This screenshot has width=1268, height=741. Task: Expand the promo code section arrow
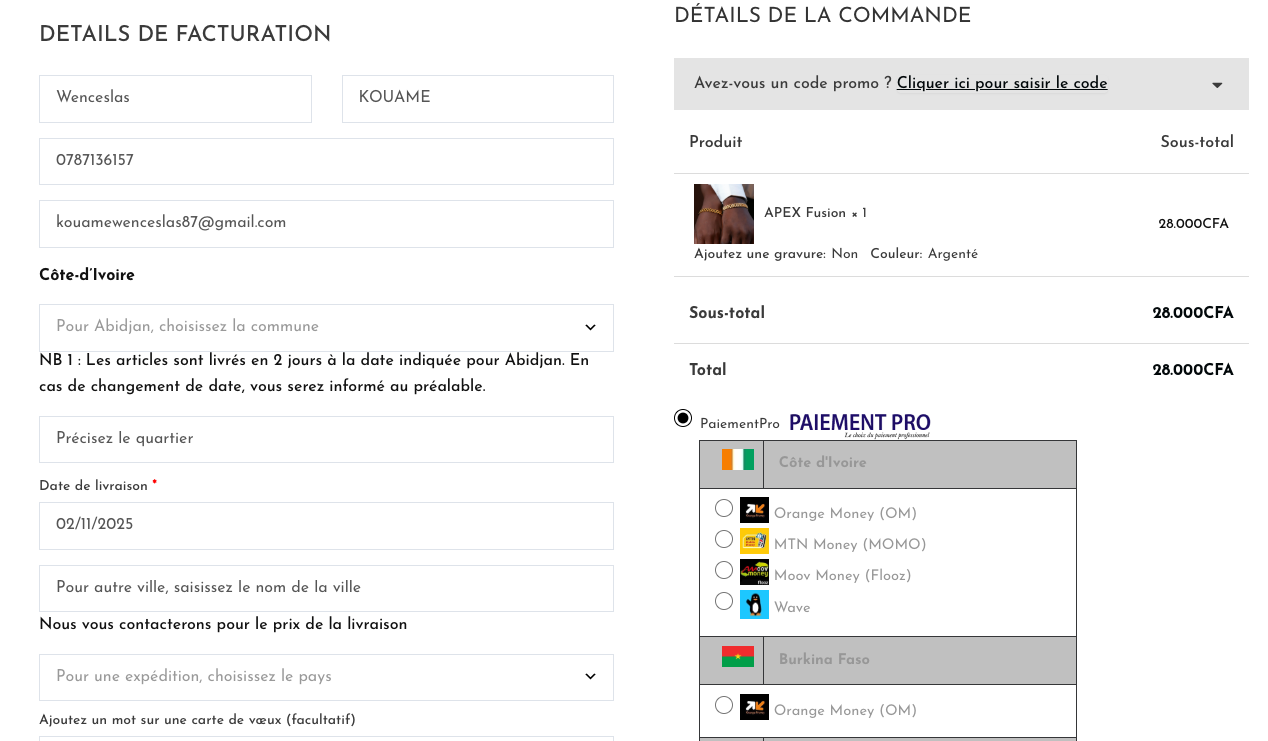1217,85
